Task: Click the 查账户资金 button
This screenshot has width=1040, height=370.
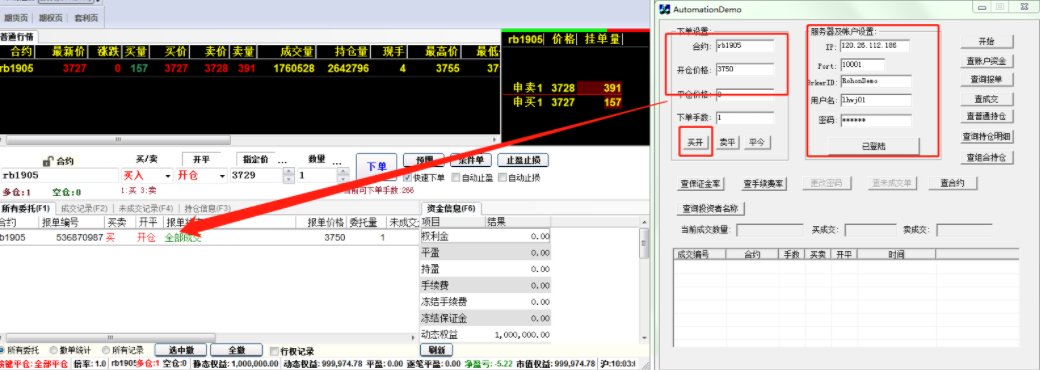Action: point(987,60)
